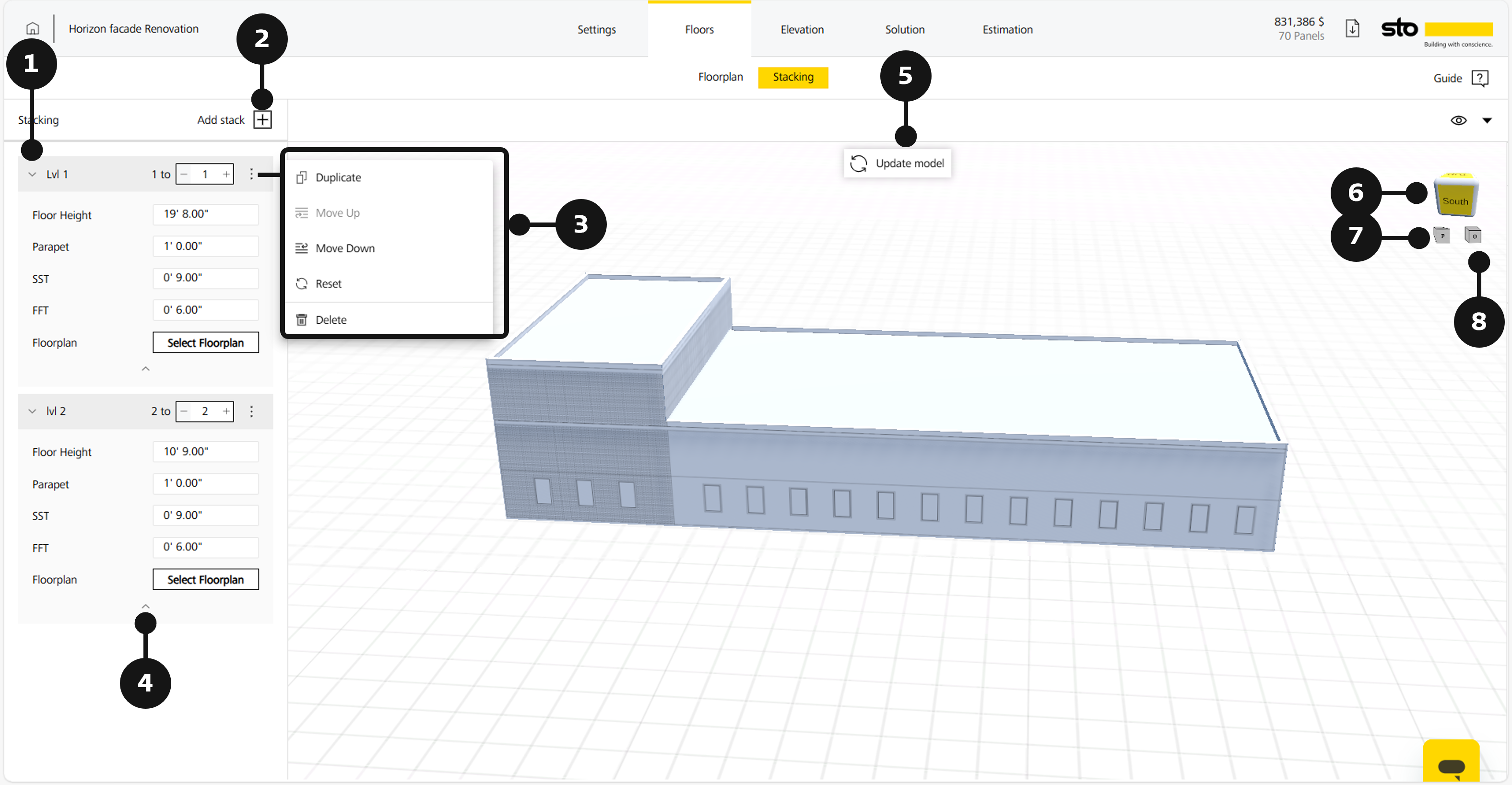
Task: Click the Add stack label
Action: tap(221, 120)
